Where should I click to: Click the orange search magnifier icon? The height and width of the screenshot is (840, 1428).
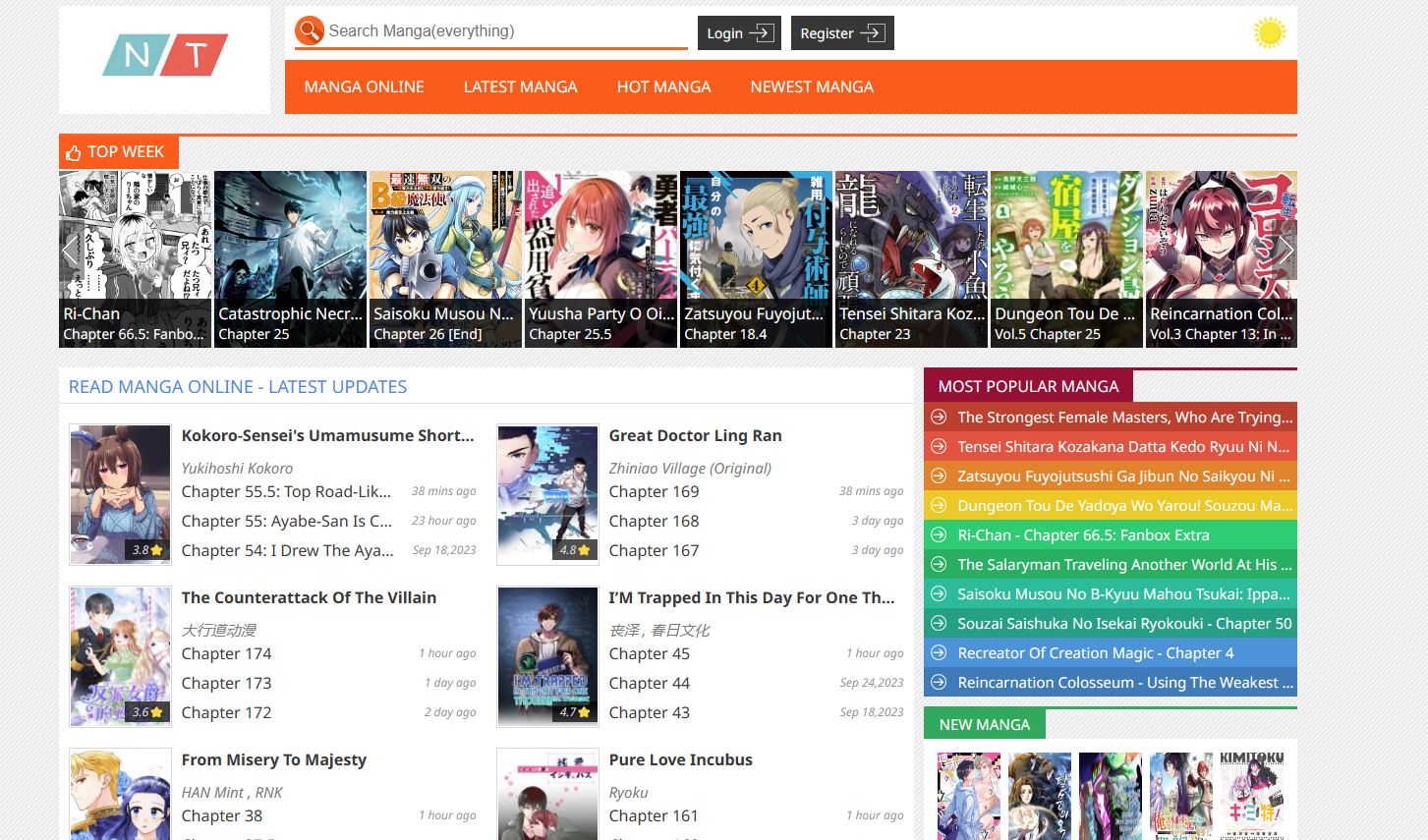click(x=310, y=30)
